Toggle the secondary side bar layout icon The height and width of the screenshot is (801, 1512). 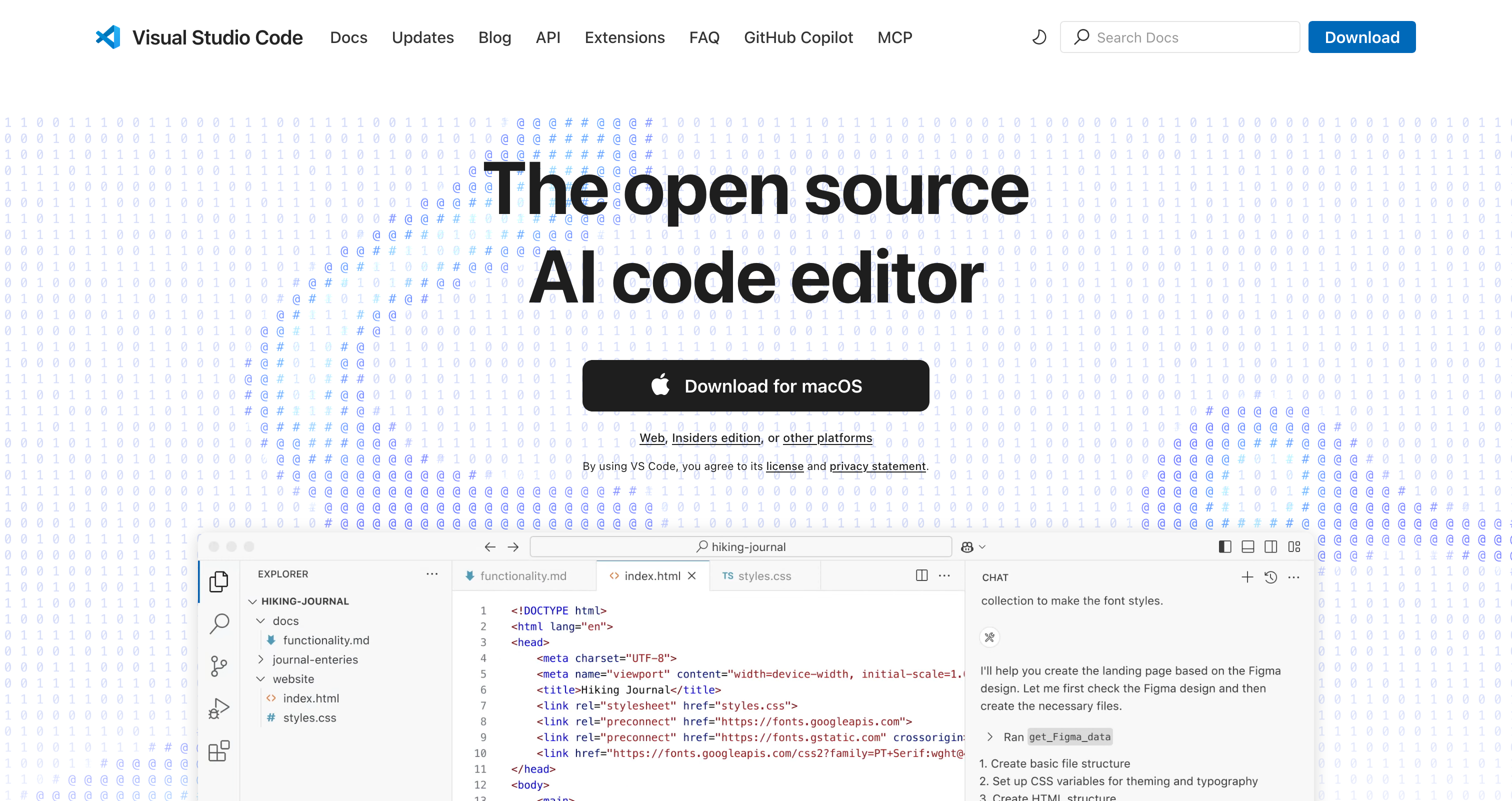[1271, 547]
